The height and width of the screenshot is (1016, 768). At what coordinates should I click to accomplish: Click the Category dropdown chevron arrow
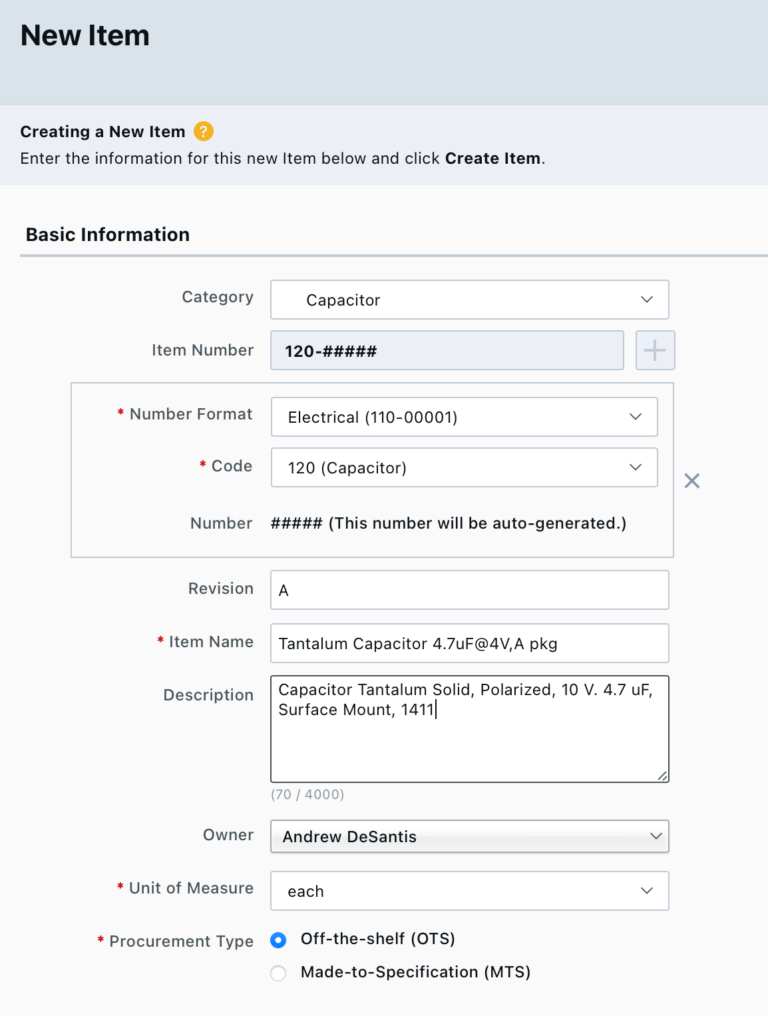coord(647,300)
